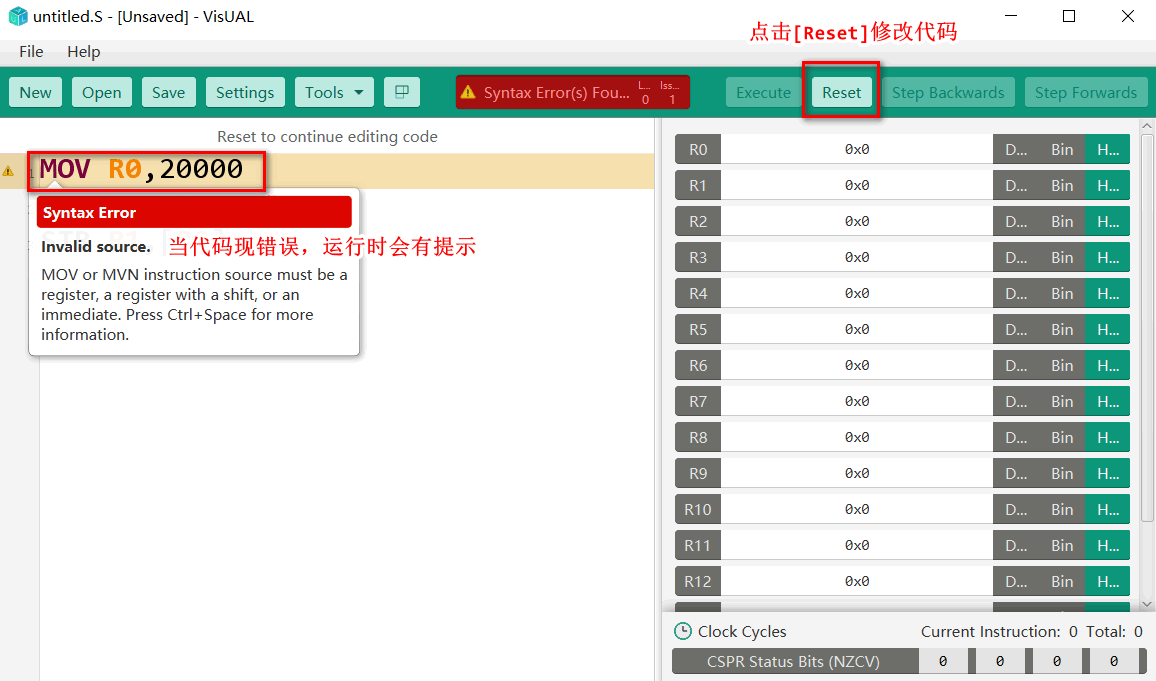The width and height of the screenshot is (1156, 681).
Task: Click the R0 register label
Action: (x=697, y=150)
